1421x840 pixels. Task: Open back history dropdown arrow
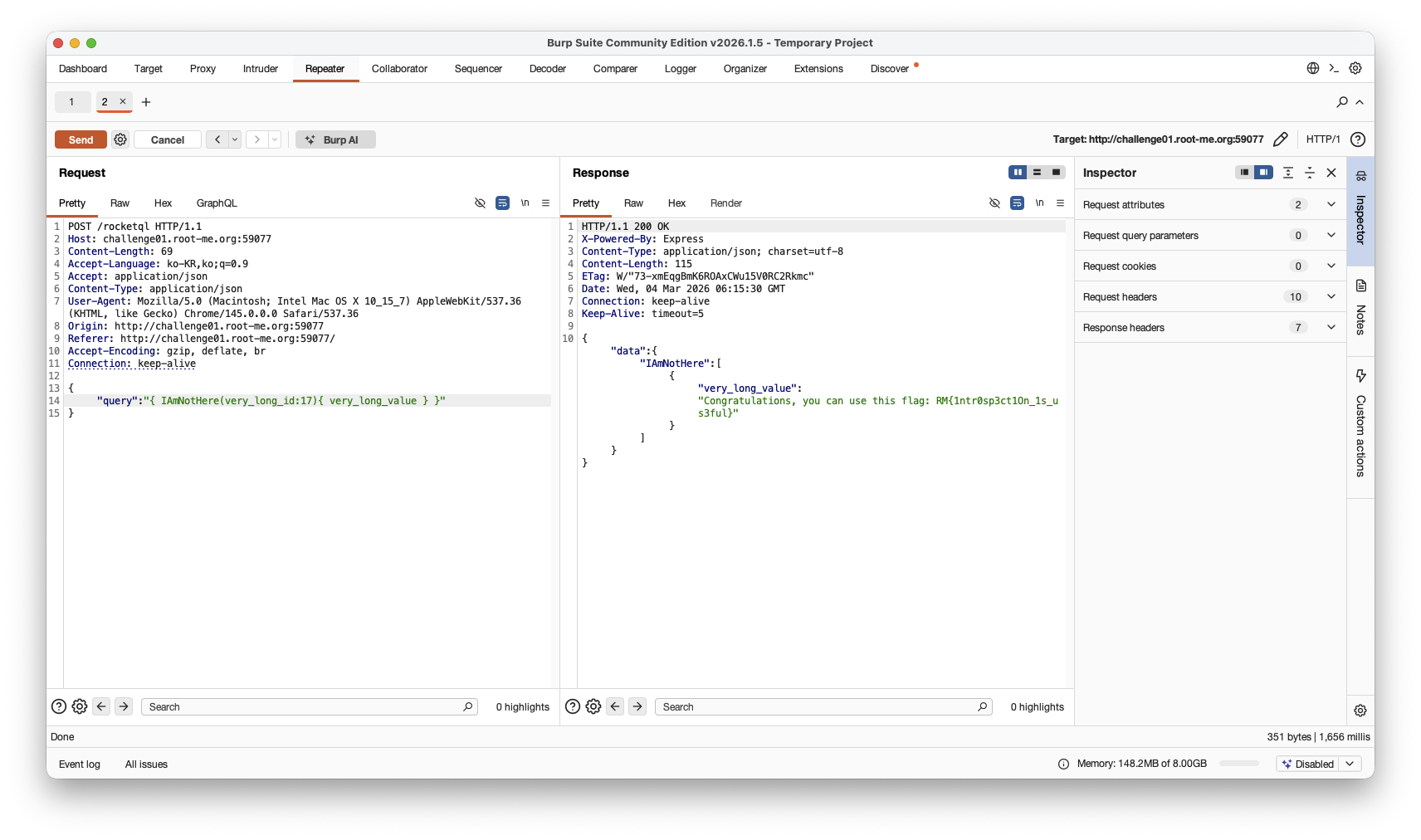click(235, 139)
